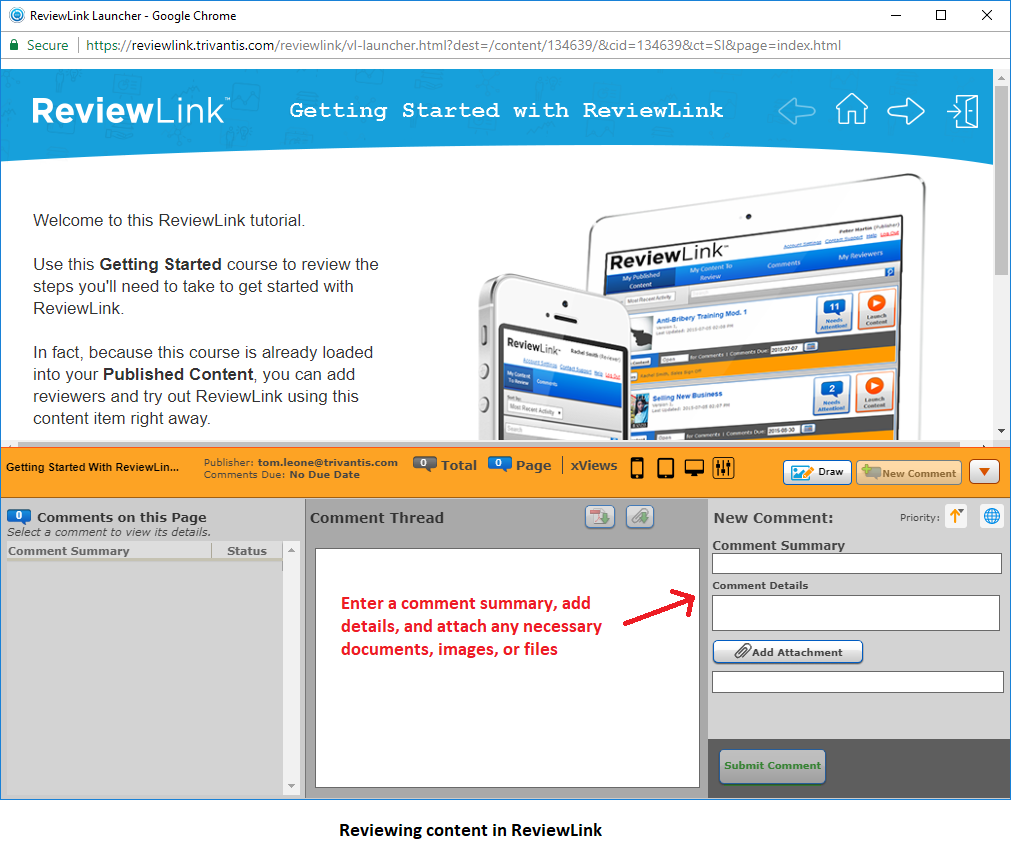The width and height of the screenshot is (1011, 852).
Task: Open the course Home page icon
Action: (852, 109)
